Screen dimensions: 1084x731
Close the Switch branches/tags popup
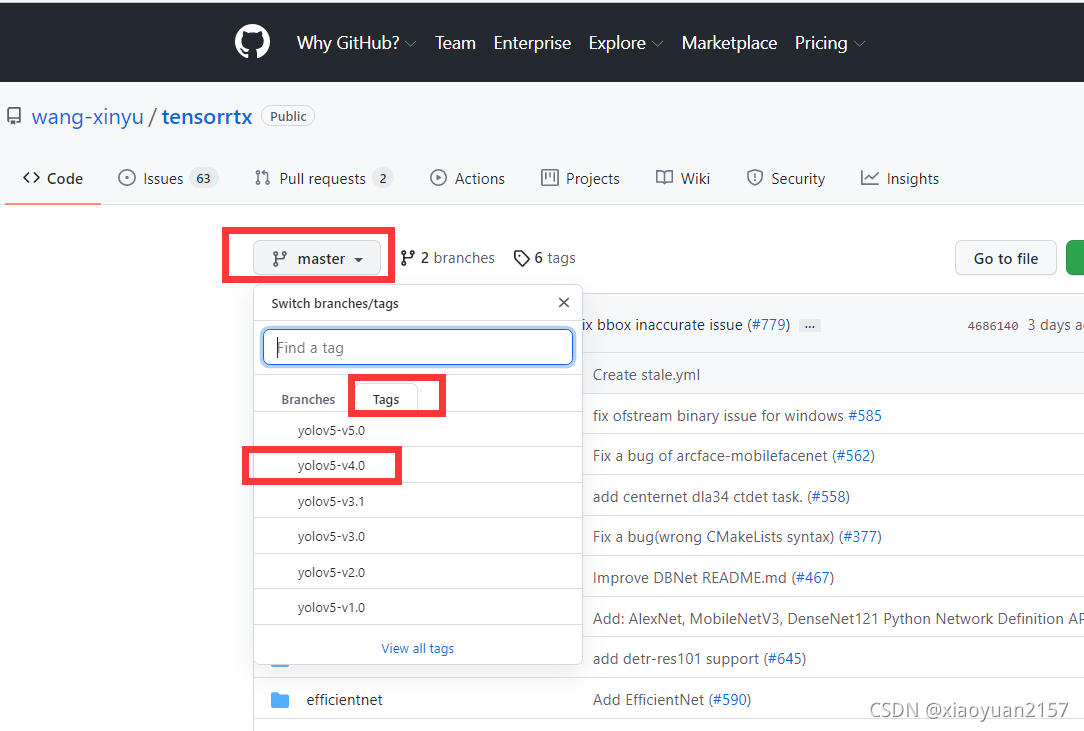(564, 302)
